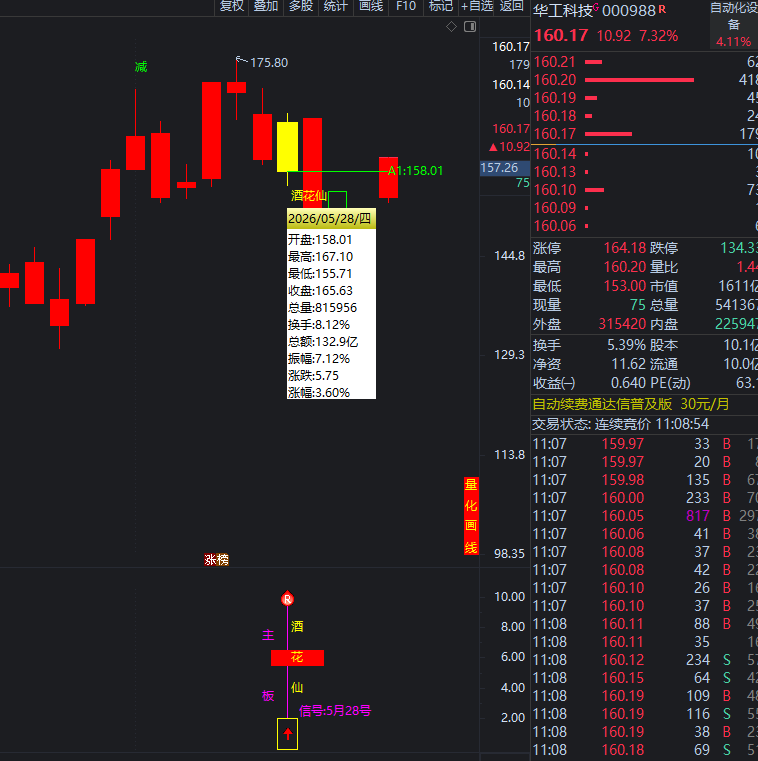
Task: Click the green A1 horizontal level line
Action: click(x=338, y=171)
